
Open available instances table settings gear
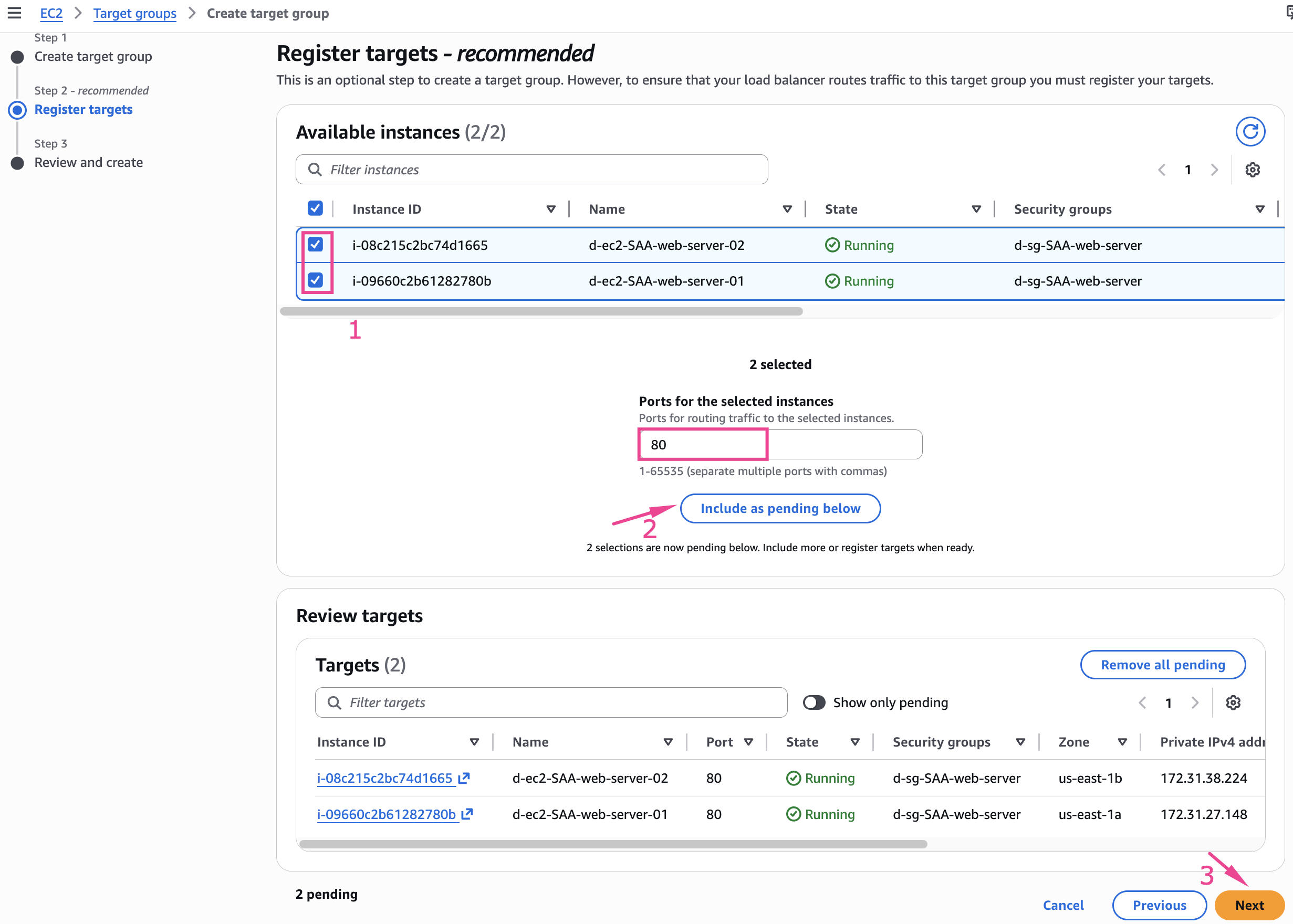tap(1252, 170)
